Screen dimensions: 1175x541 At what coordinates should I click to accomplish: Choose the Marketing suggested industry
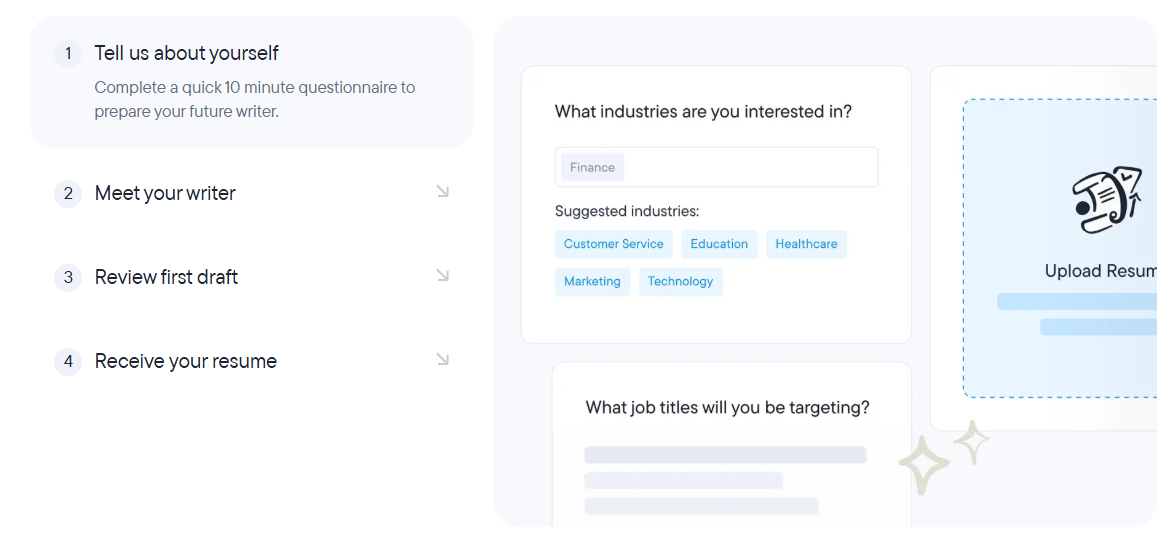point(592,282)
